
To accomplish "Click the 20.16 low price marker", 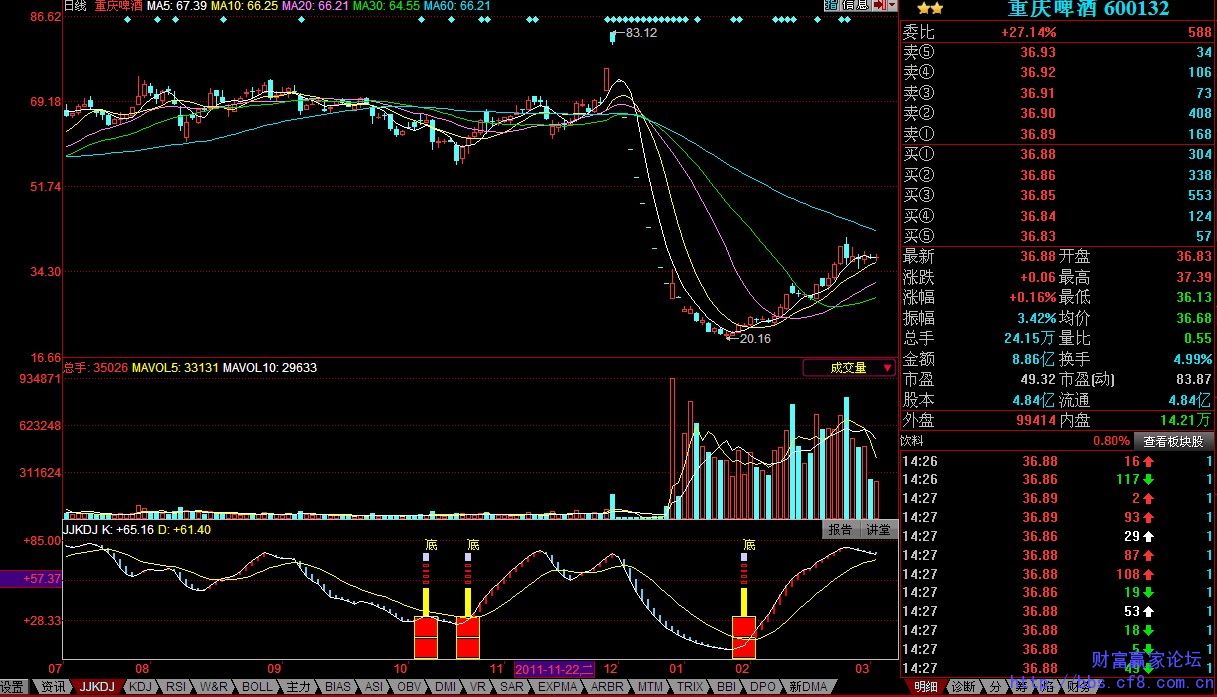I will (754, 339).
